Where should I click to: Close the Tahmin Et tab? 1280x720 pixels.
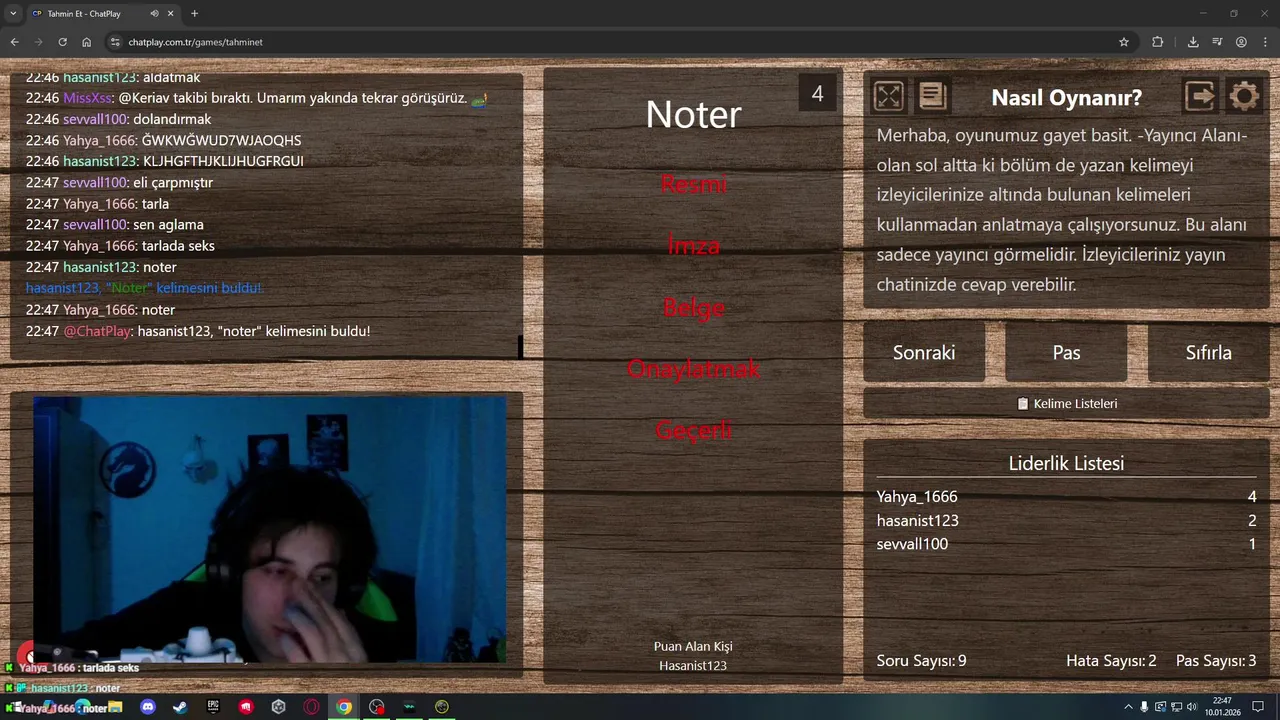170,14
